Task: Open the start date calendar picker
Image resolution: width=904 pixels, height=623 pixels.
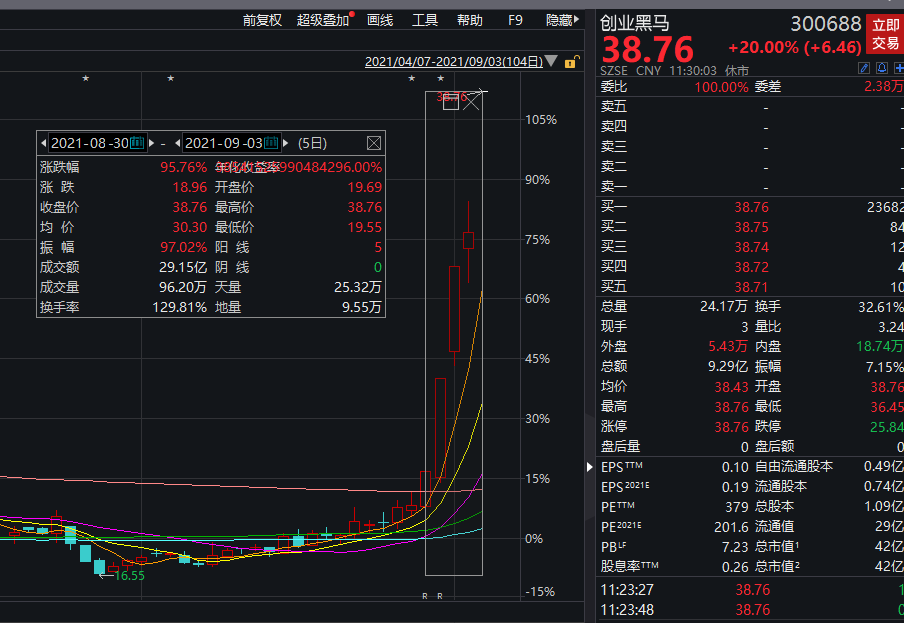Action: coord(138,143)
